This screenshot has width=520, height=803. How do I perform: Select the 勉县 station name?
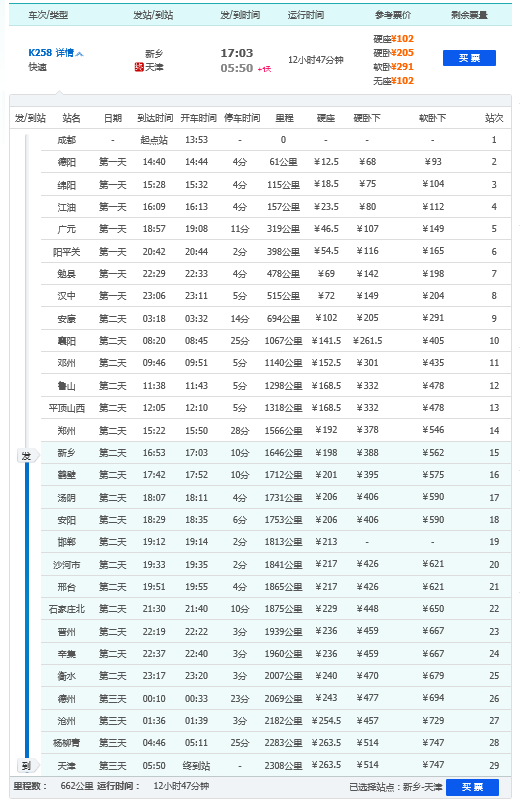[x=67, y=274]
